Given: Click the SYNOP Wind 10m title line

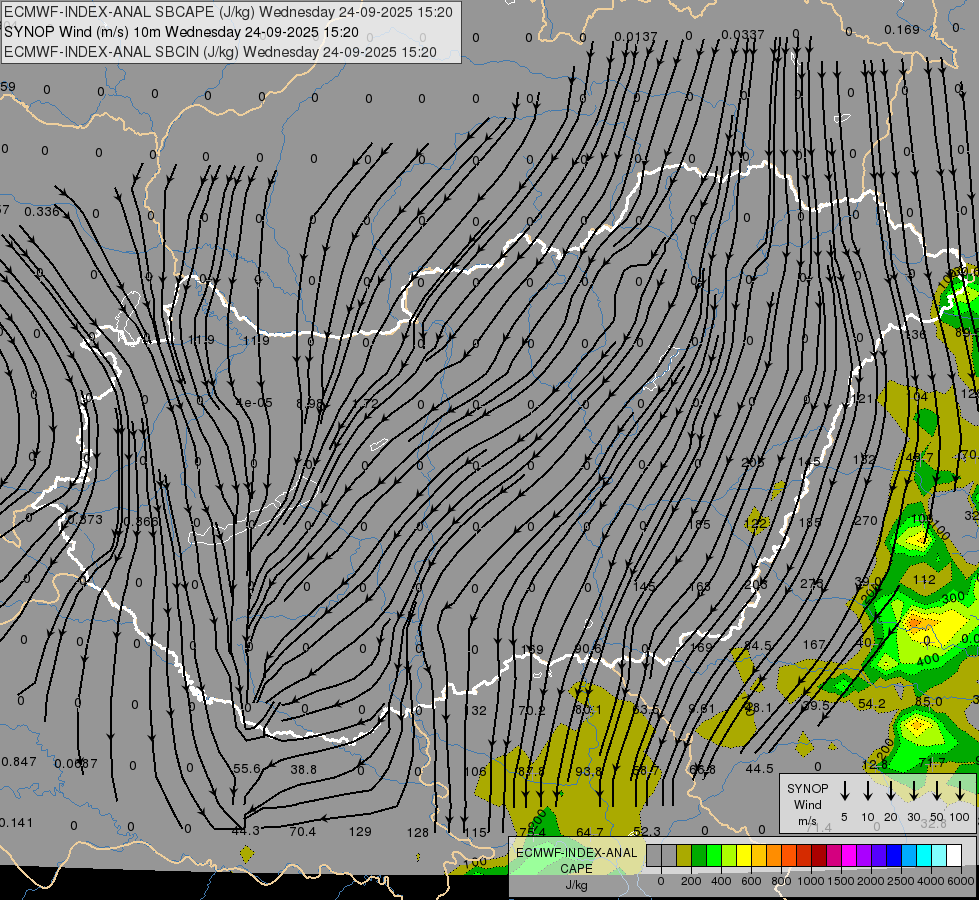Looking at the screenshot, I should coord(181,32).
